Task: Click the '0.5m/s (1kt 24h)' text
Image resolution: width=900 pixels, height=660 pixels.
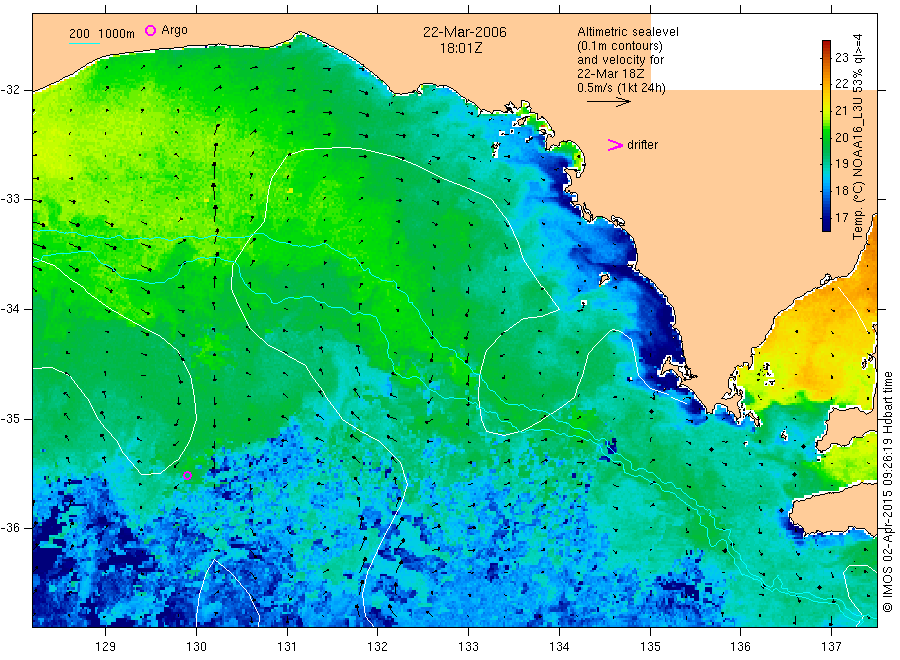Action: tap(621, 88)
